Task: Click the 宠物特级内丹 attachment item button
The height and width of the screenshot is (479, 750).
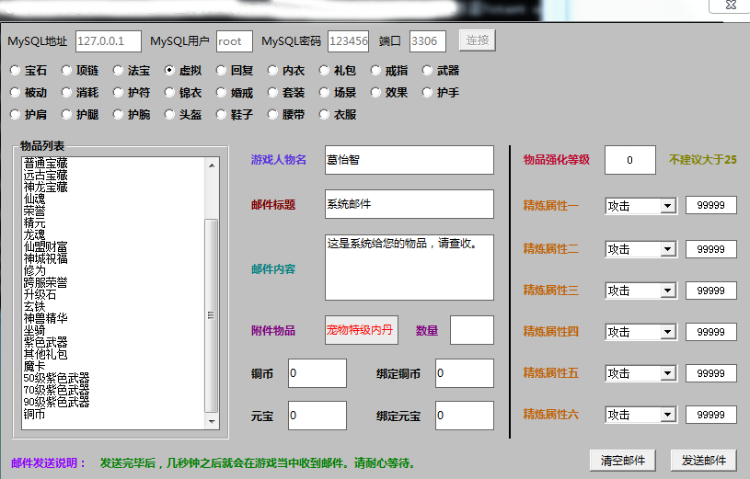Action: 361,330
